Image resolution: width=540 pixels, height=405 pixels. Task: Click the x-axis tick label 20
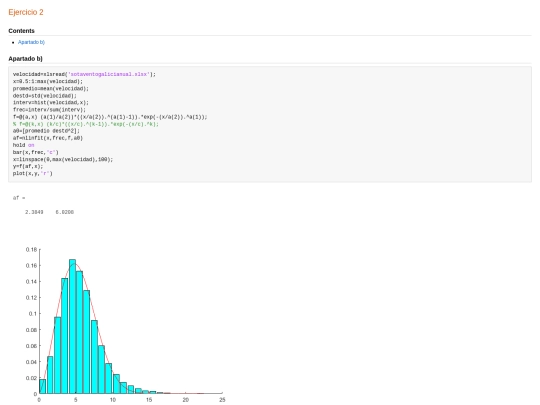(x=186, y=400)
